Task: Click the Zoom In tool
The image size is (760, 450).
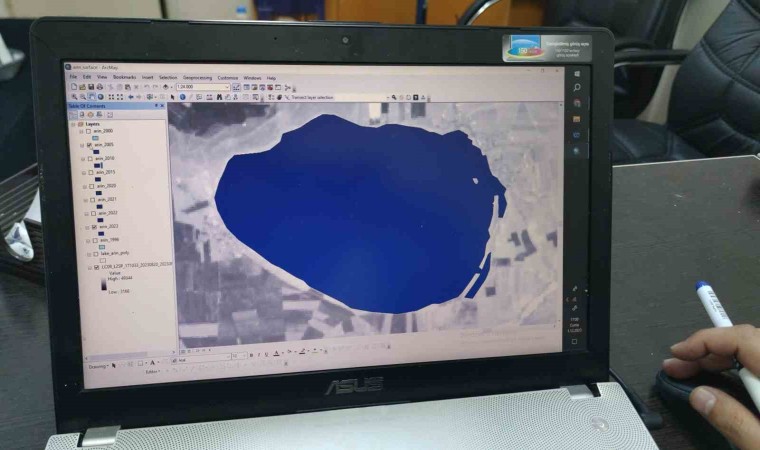Action: click(x=72, y=97)
